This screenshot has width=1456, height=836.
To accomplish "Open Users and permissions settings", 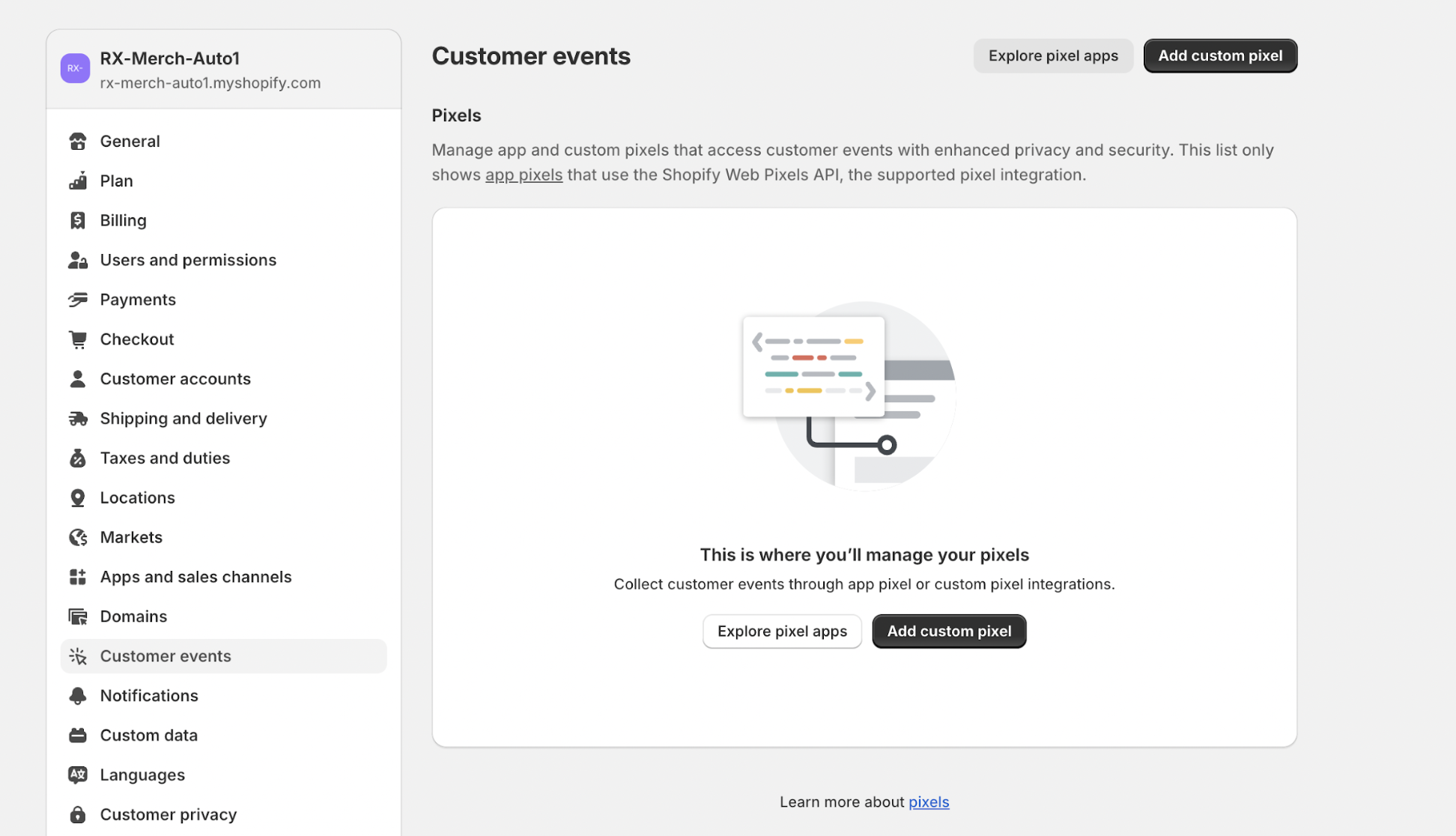I will coord(188,259).
